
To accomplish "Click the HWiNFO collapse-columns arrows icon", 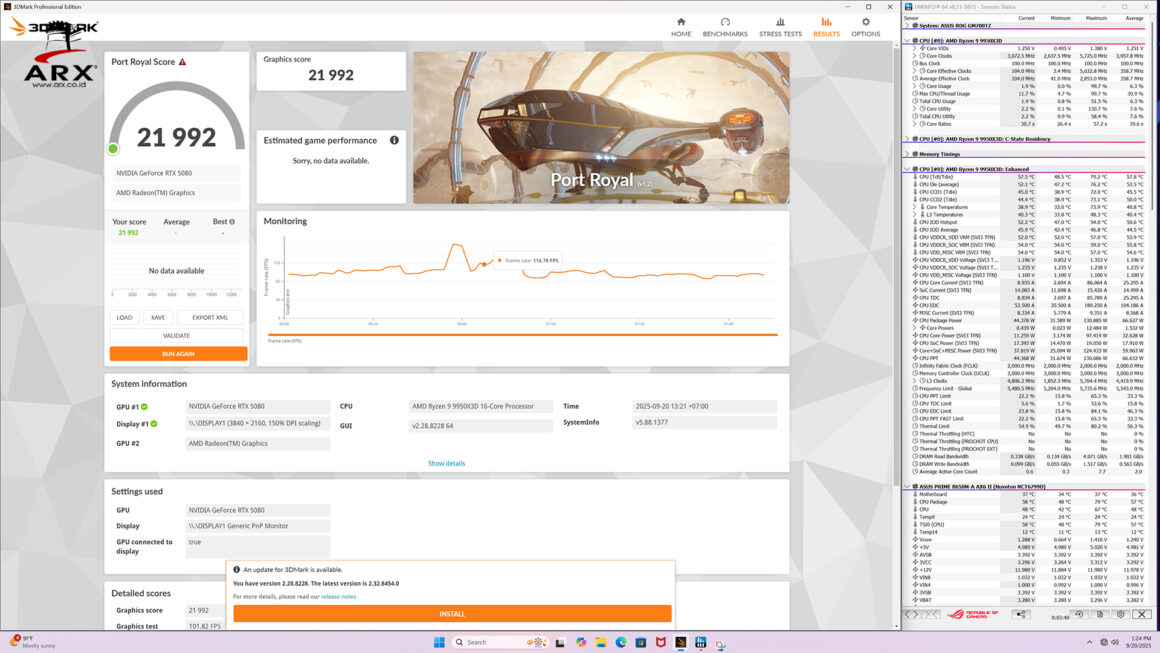I will [931, 615].
